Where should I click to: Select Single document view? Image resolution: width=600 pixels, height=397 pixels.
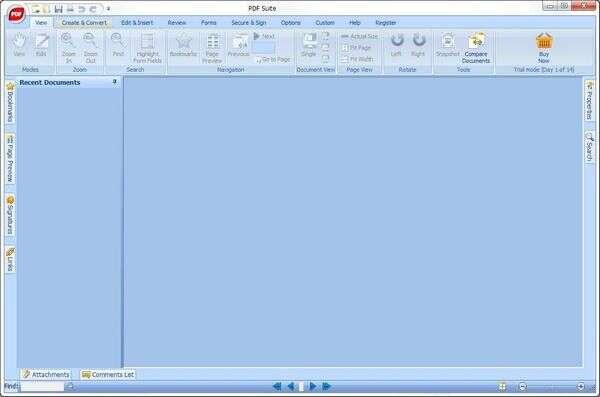(308, 45)
